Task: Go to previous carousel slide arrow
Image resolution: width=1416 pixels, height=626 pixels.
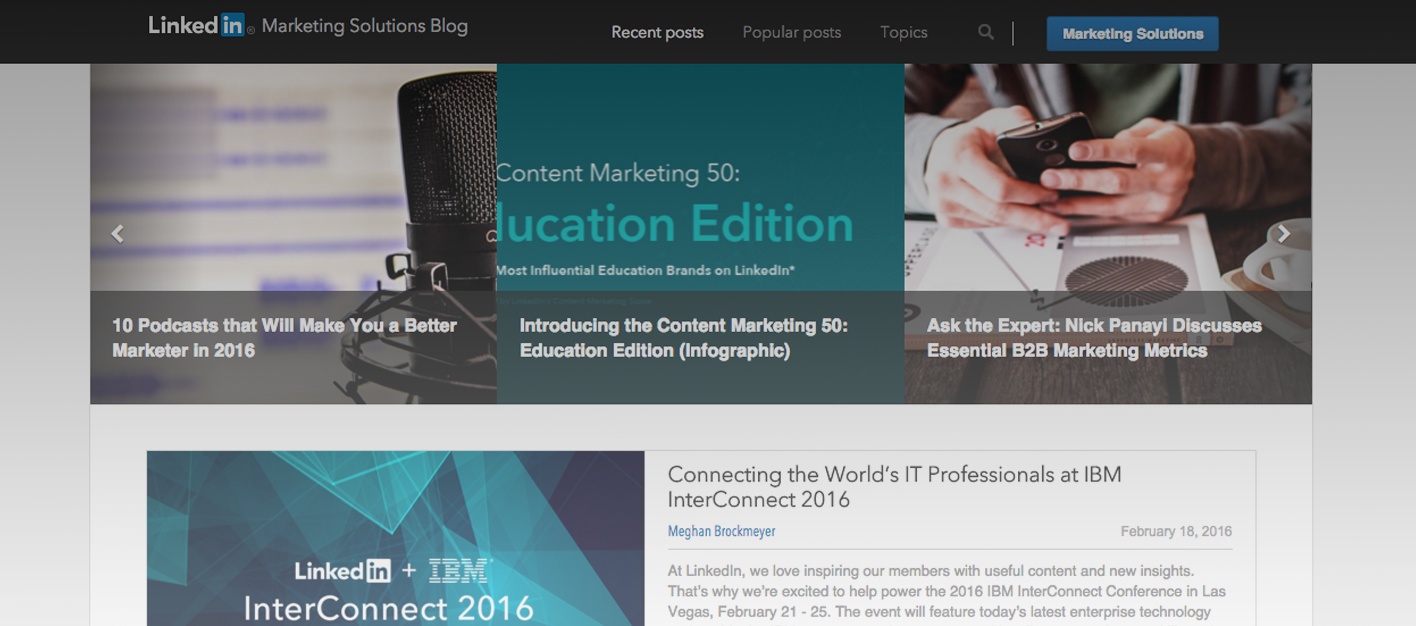Action: [117, 233]
